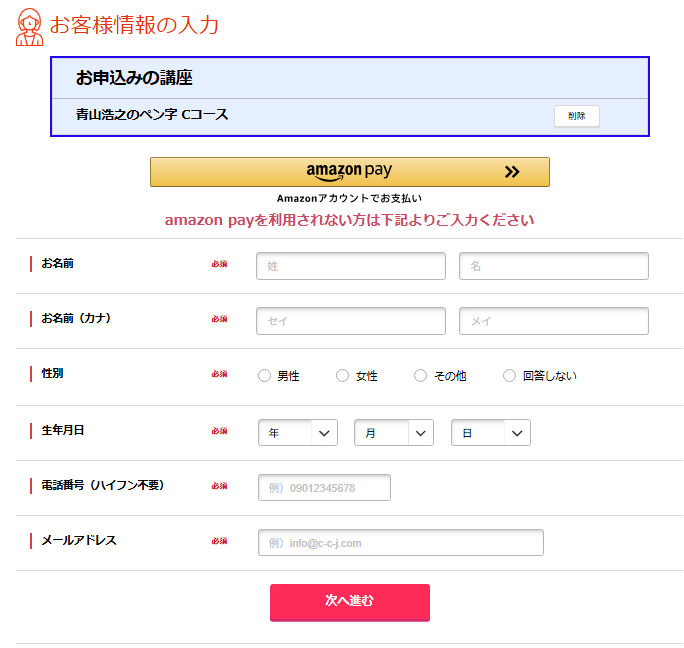Choose その他 for gender
This screenshot has width=684, height=648.
(x=421, y=376)
